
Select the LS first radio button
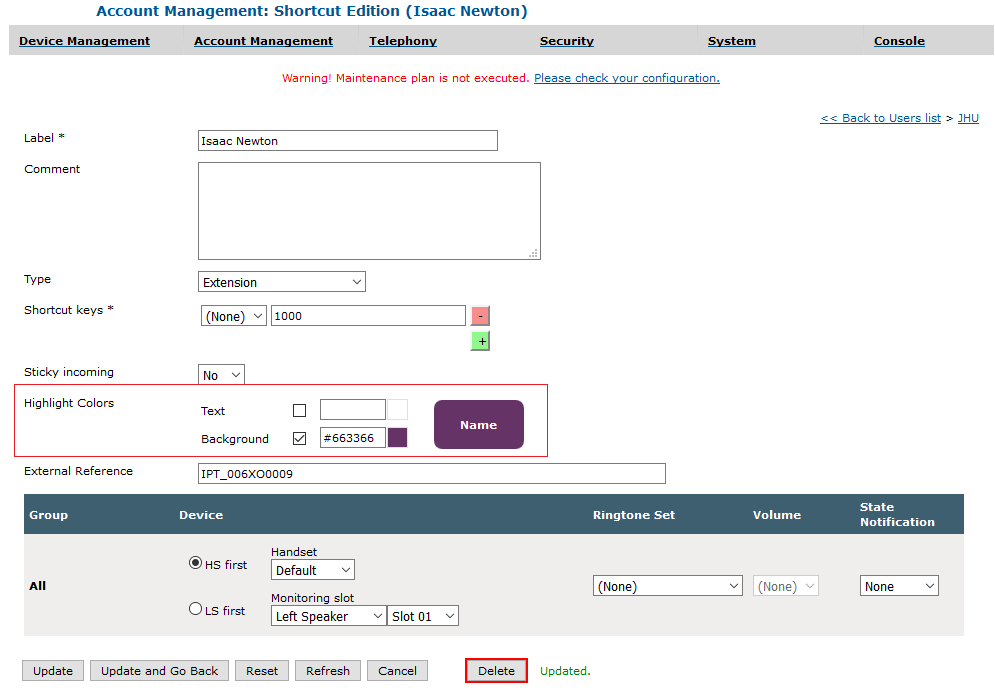[x=195, y=608]
